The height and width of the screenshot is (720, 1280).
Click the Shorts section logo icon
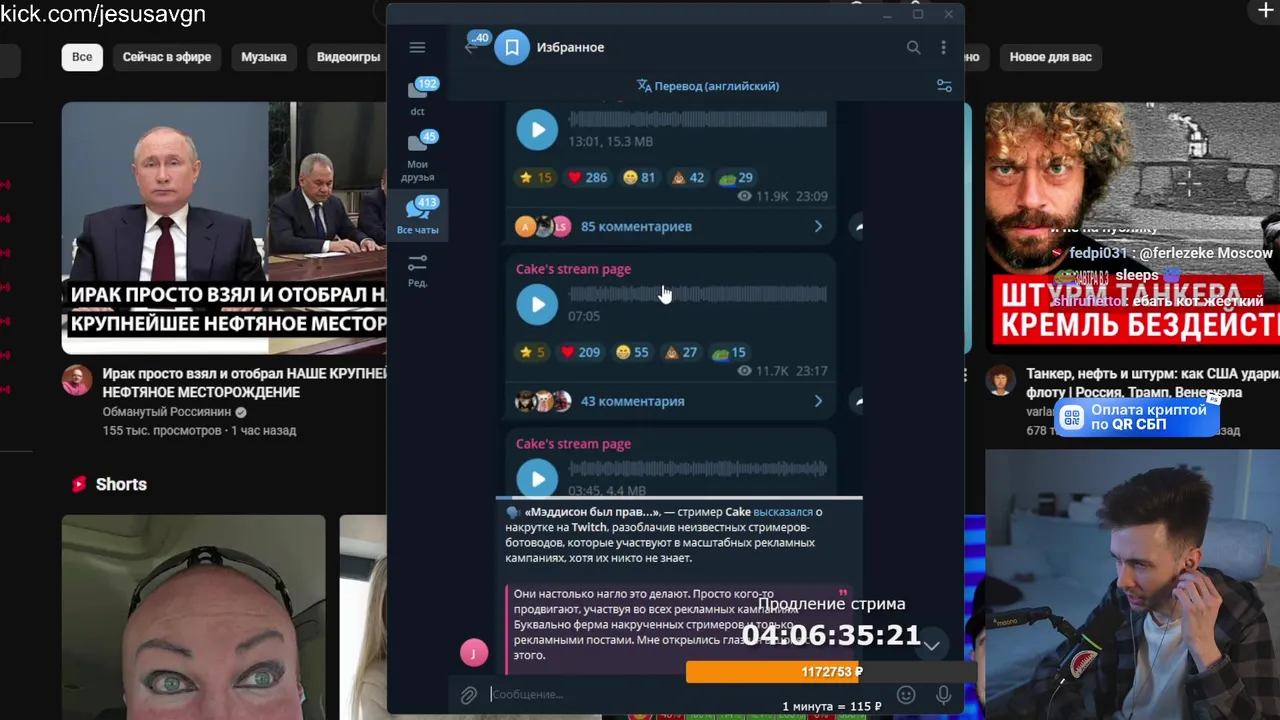tap(79, 484)
